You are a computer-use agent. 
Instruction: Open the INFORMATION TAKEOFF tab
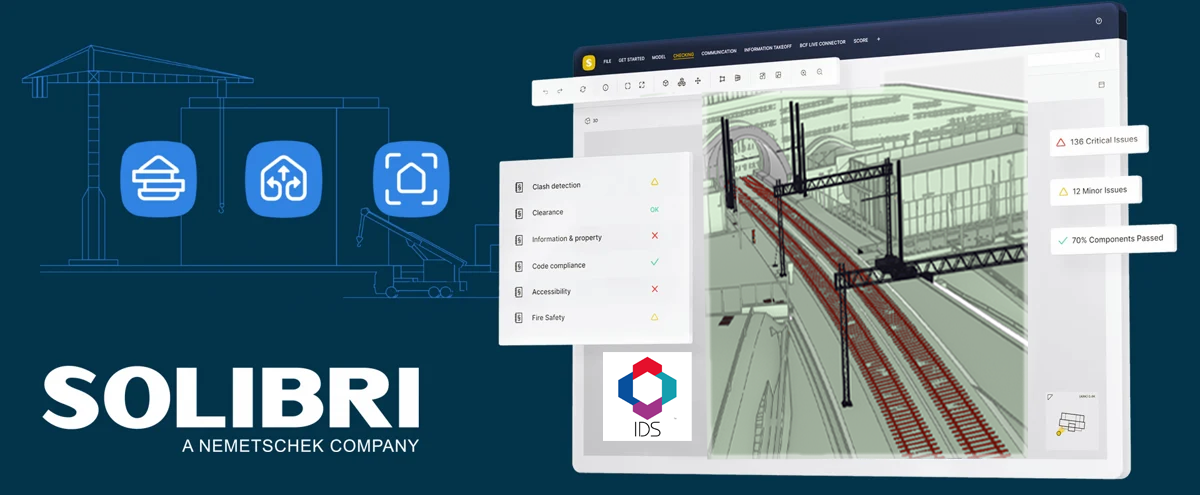pos(768,48)
